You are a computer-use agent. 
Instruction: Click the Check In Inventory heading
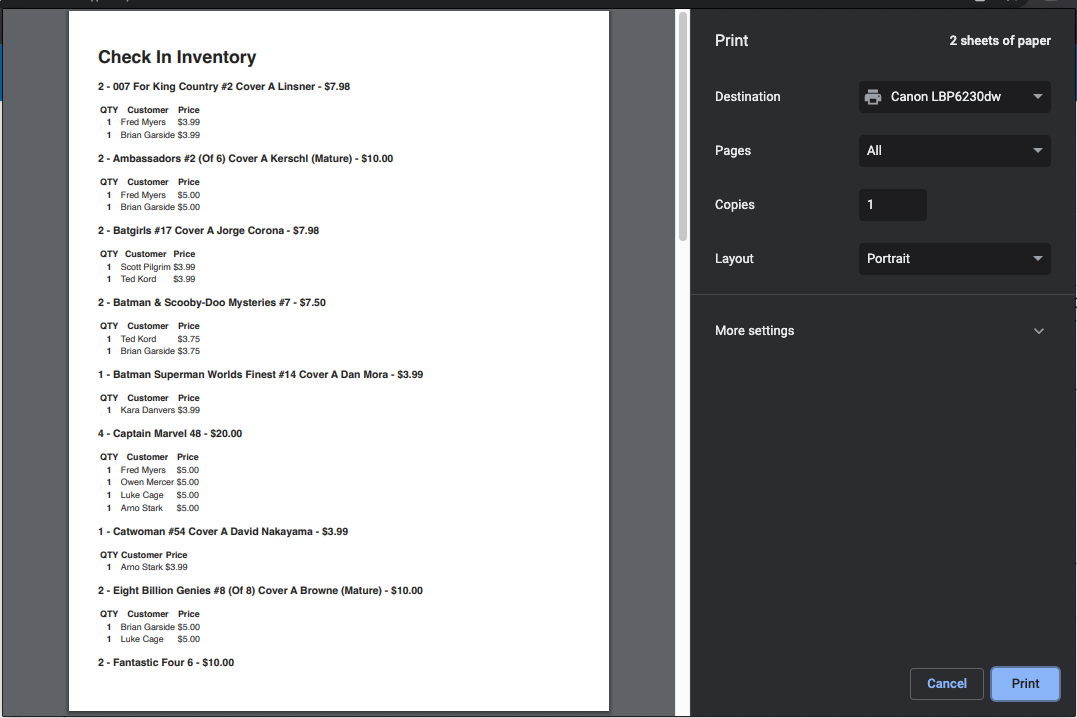click(177, 57)
